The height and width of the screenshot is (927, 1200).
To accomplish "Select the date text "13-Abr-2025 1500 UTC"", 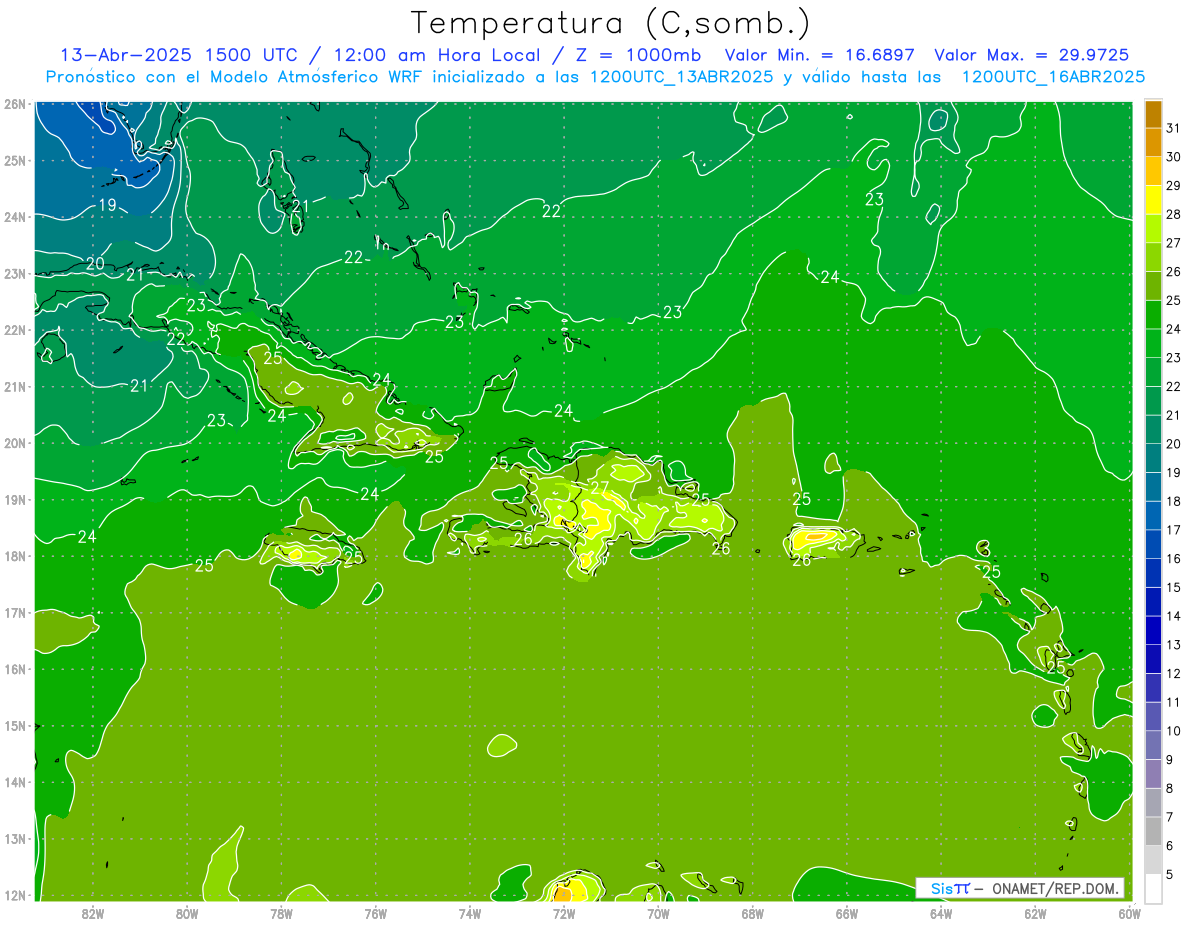I will coord(177,55).
